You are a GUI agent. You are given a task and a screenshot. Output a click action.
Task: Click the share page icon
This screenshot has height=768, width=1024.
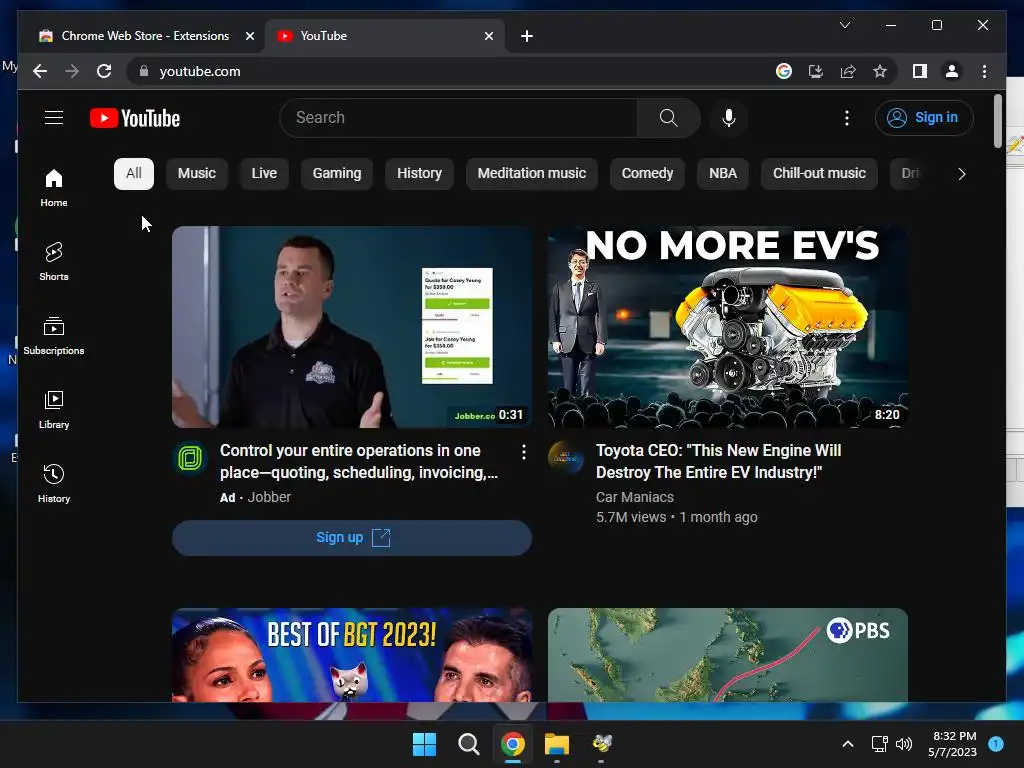[x=848, y=71]
